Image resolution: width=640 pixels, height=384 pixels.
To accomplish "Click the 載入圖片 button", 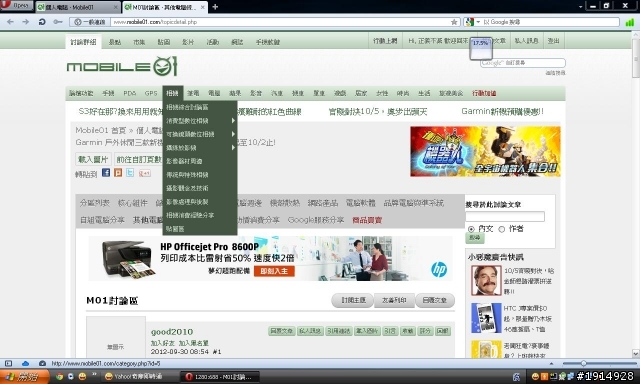I will pyautogui.click(x=93, y=160).
